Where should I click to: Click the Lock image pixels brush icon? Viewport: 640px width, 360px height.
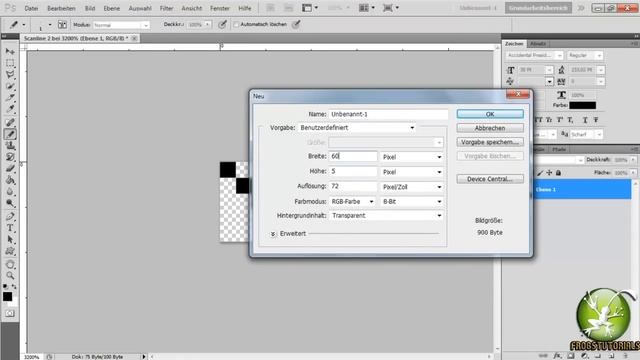pyautogui.click(x=540, y=173)
